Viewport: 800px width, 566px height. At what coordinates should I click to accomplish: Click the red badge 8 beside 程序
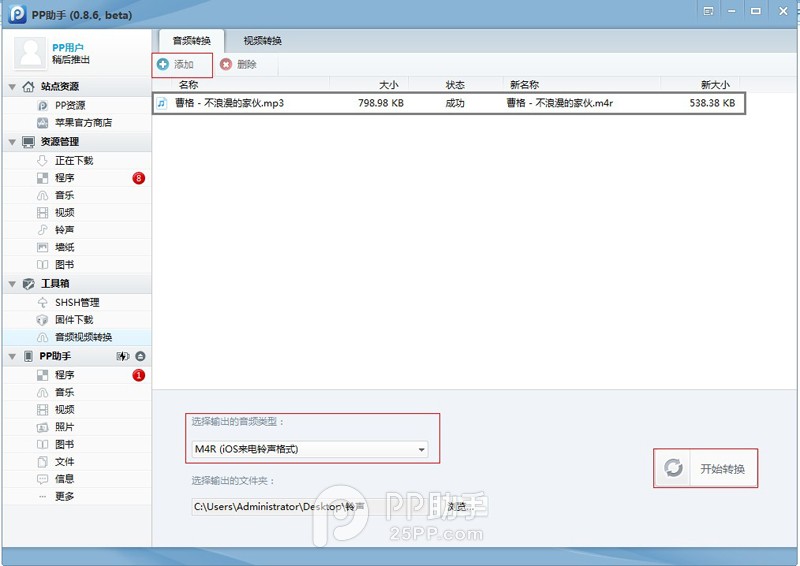click(138, 178)
